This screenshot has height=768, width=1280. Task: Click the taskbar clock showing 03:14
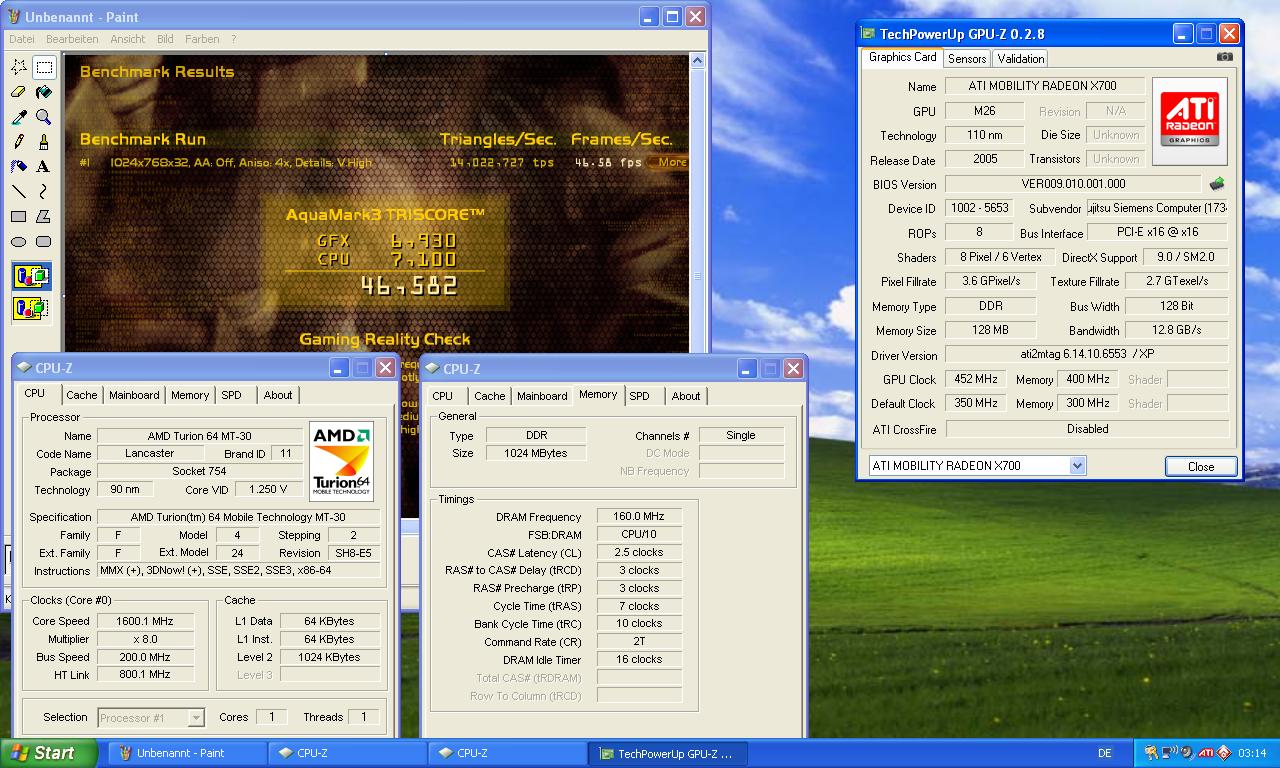[1252, 753]
